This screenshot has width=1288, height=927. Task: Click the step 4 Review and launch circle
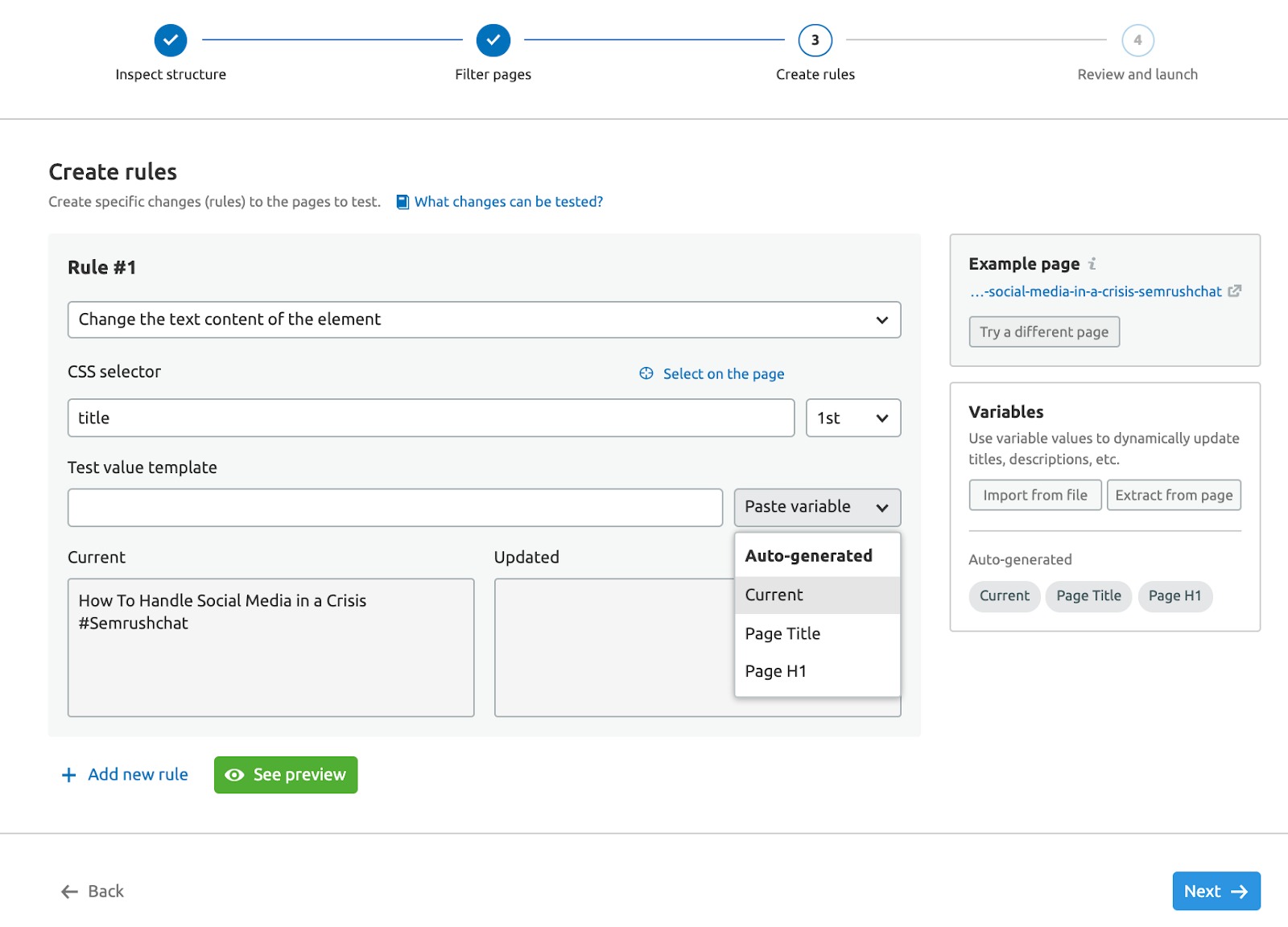point(1137,40)
